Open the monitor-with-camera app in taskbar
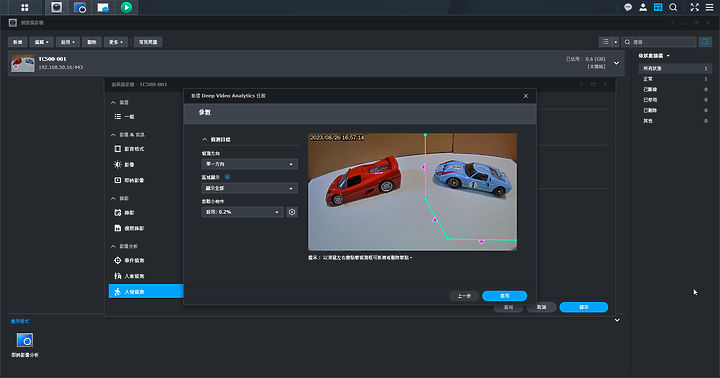 (80, 7)
